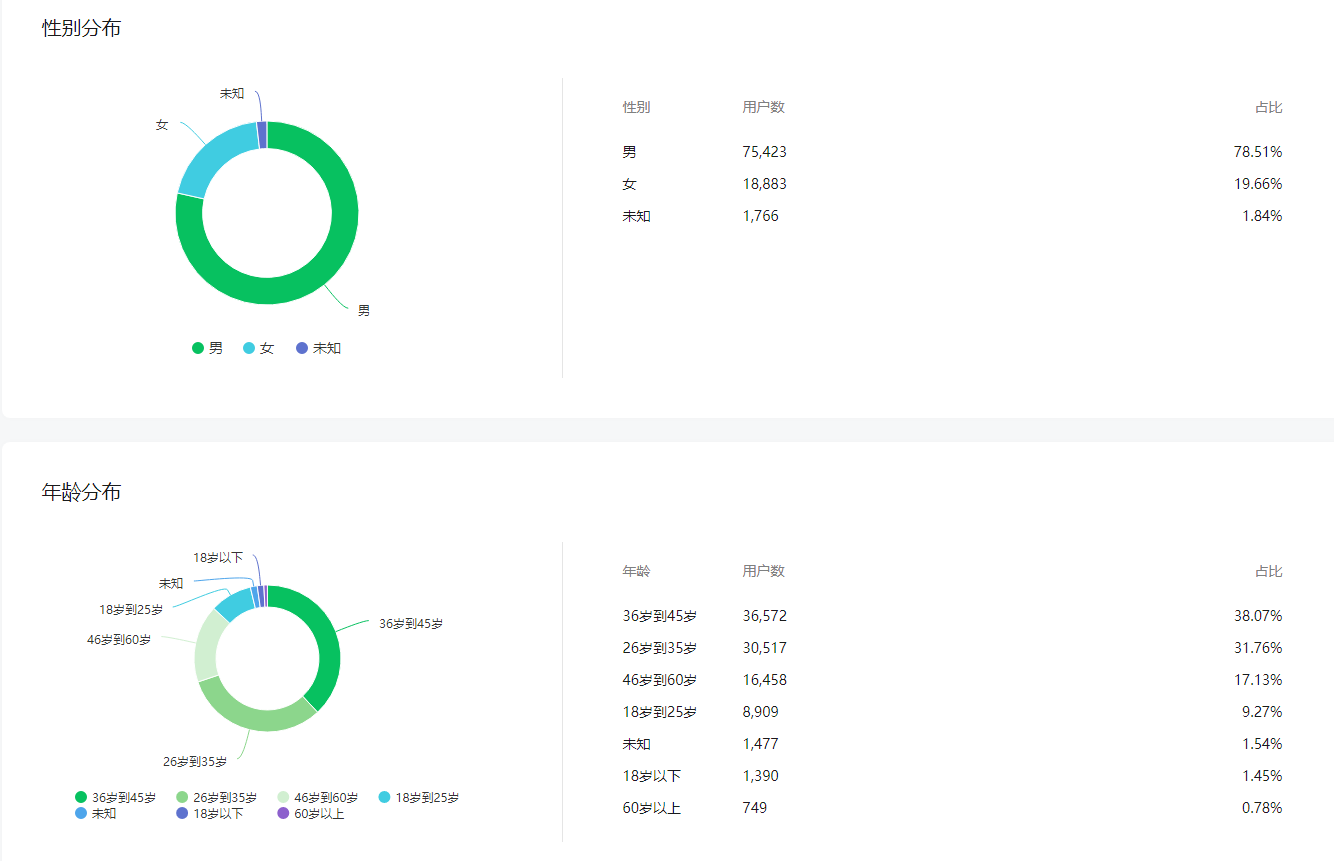Click the 1.45% percentage cell
This screenshot has width=1334, height=861.
(x=1262, y=776)
